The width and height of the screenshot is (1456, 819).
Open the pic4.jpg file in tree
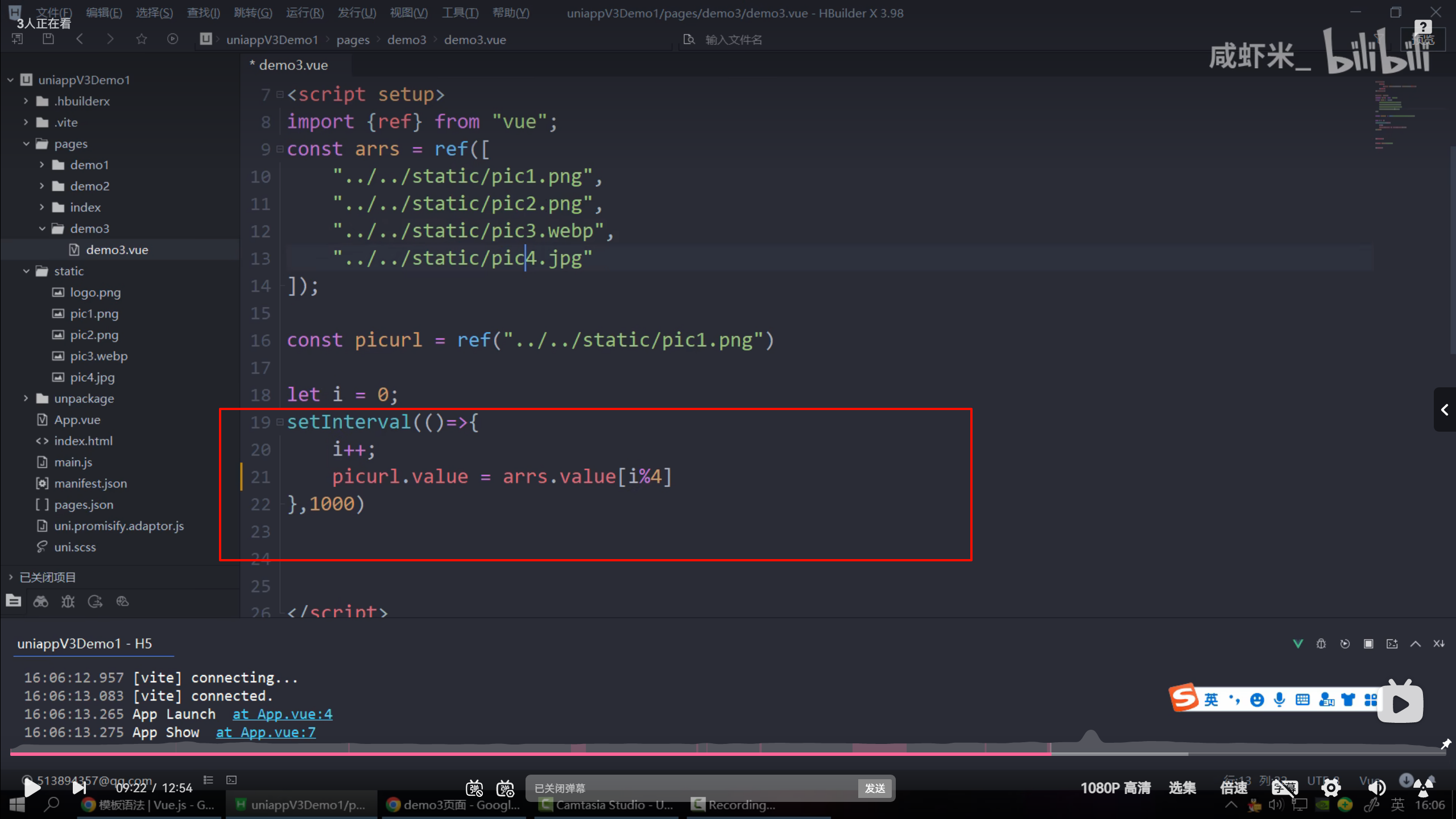coord(92,377)
